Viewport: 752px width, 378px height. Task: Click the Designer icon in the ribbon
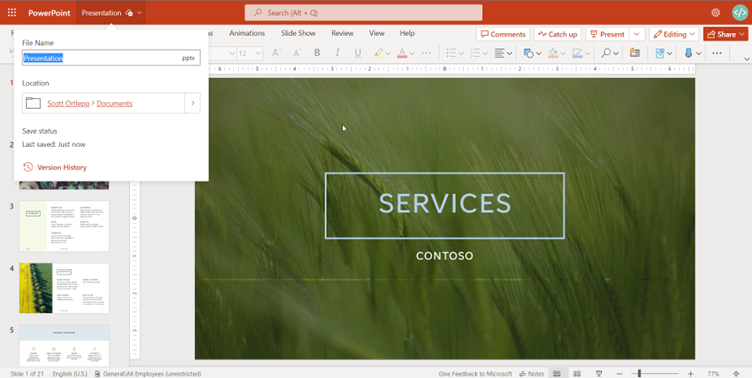tap(634, 53)
